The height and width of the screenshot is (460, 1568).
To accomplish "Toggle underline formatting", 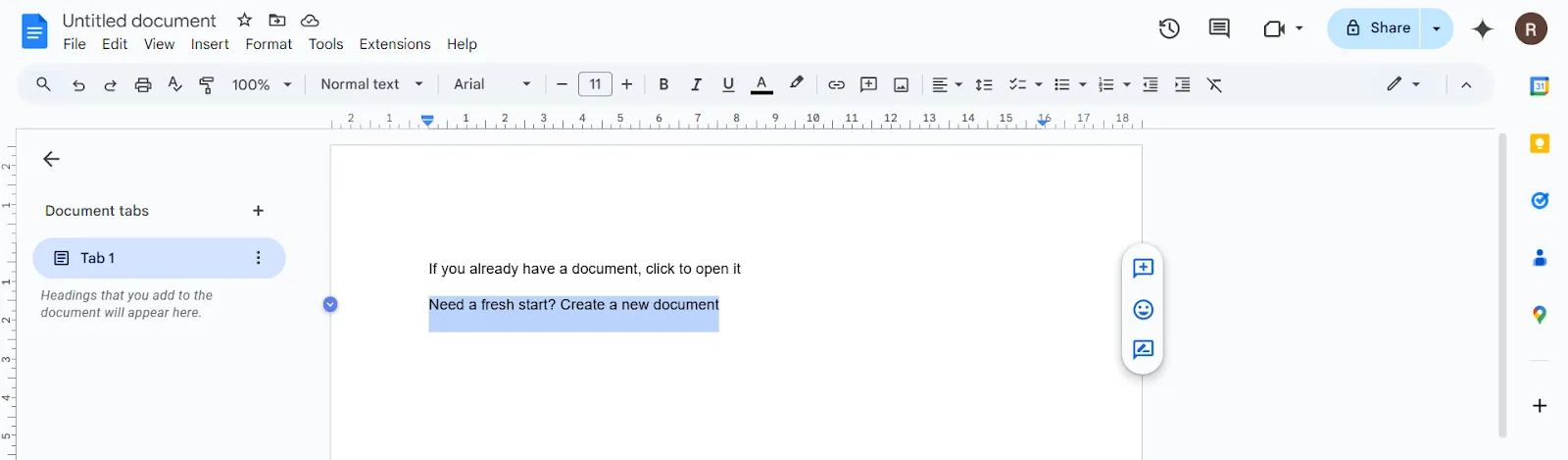I will (x=728, y=85).
